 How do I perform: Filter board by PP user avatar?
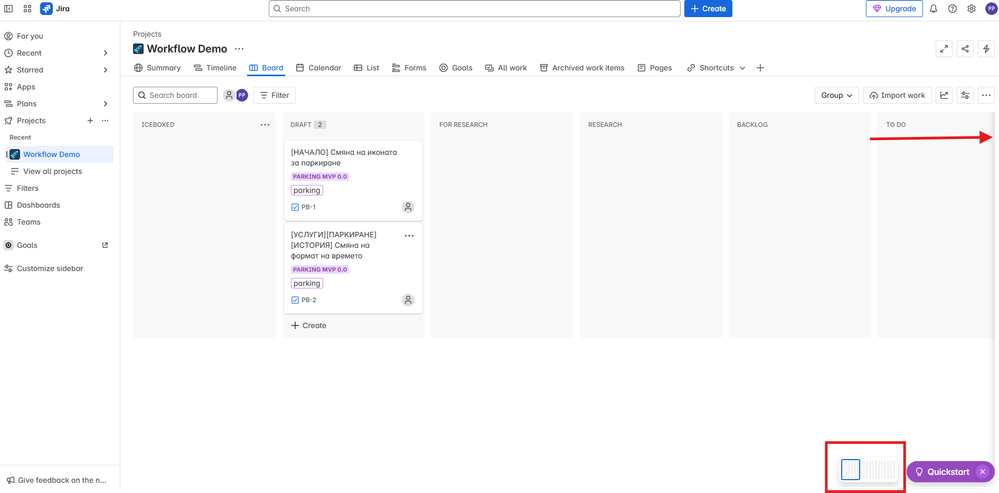pyautogui.click(x=241, y=95)
